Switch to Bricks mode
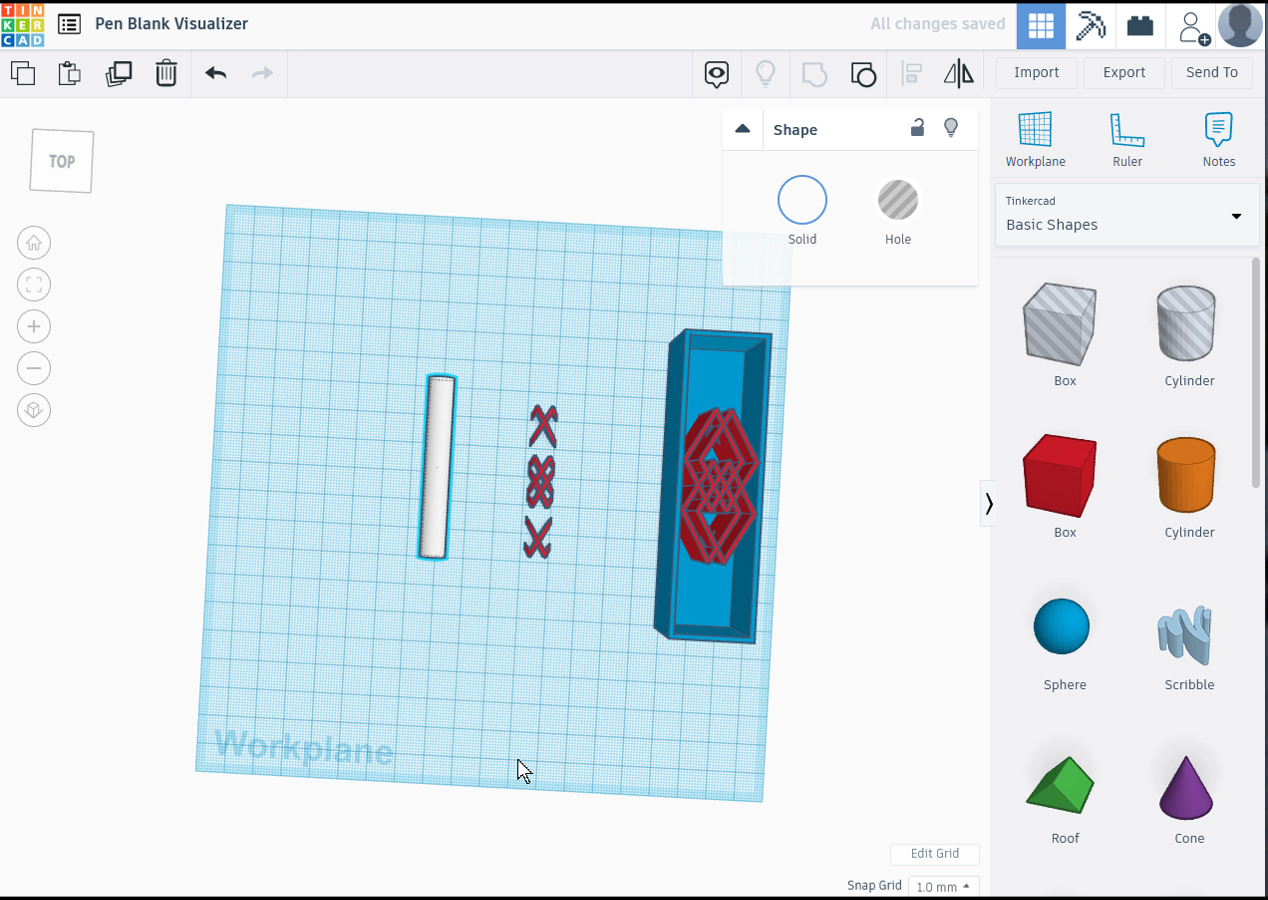Image resolution: width=1268 pixels, height=900 pixels. 1141,25
